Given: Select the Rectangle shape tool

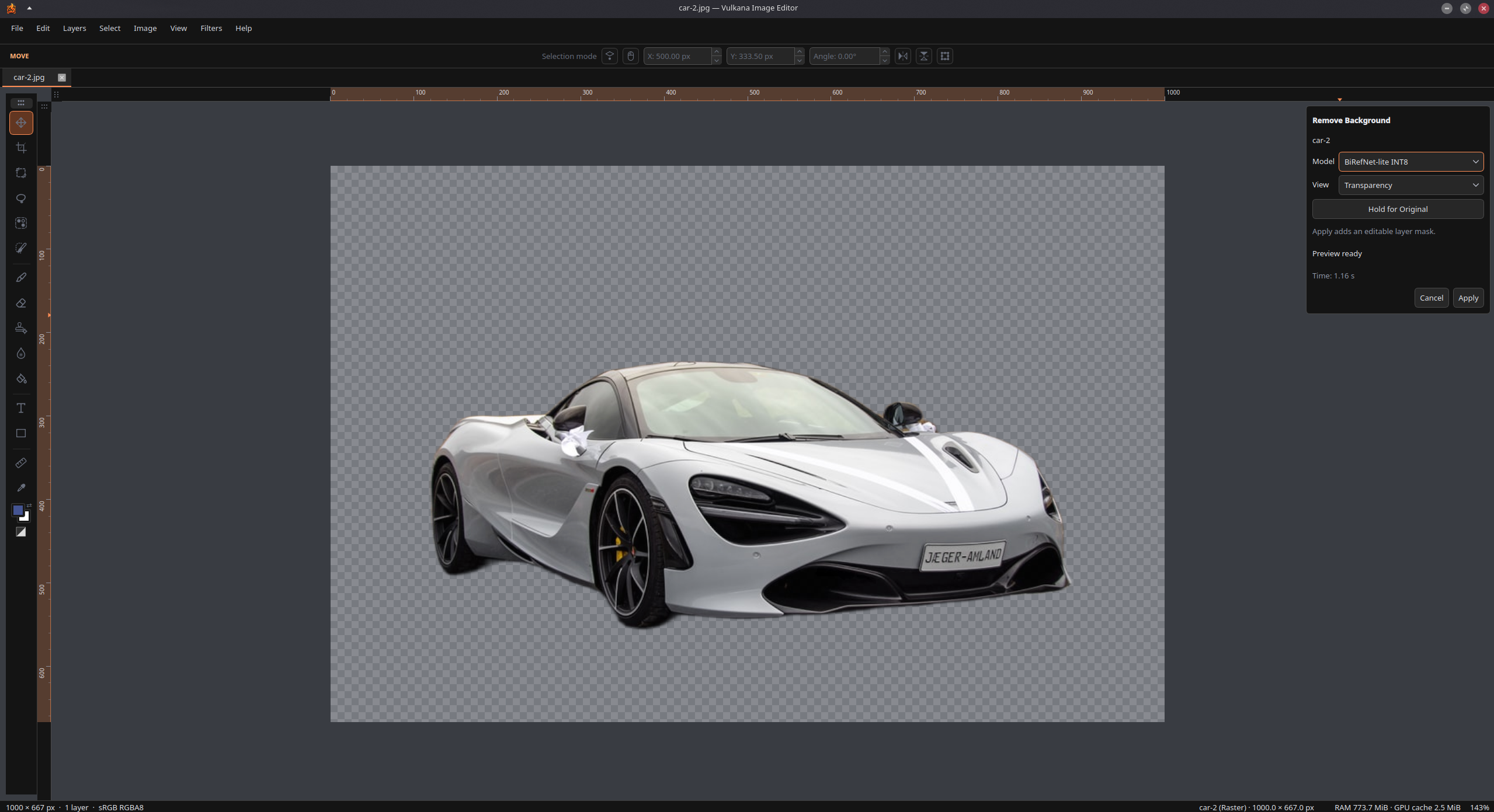Looking at the screenshot, I should coord(21,433).
